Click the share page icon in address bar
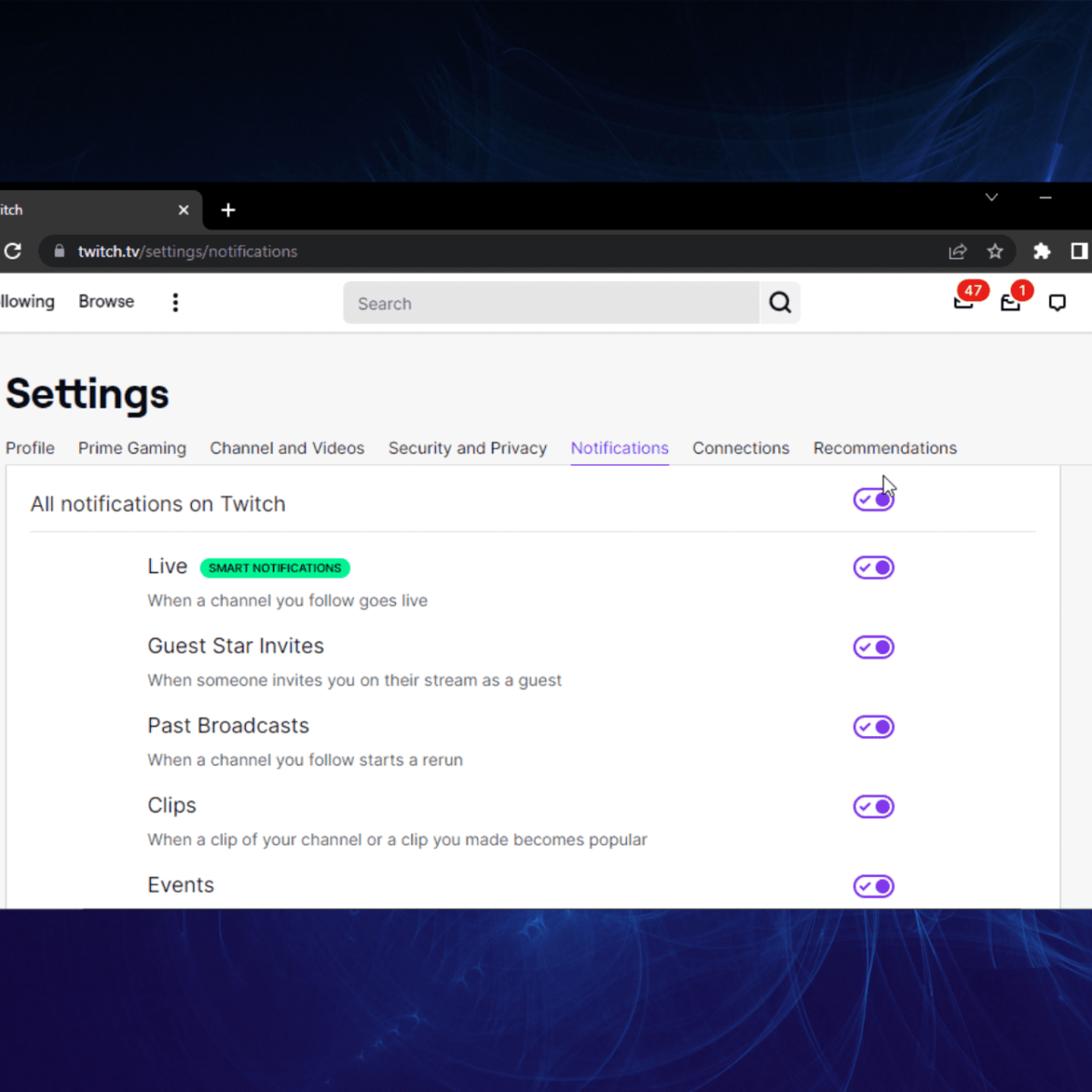This screenshot has width=1092, height=1092. [957, 251]
